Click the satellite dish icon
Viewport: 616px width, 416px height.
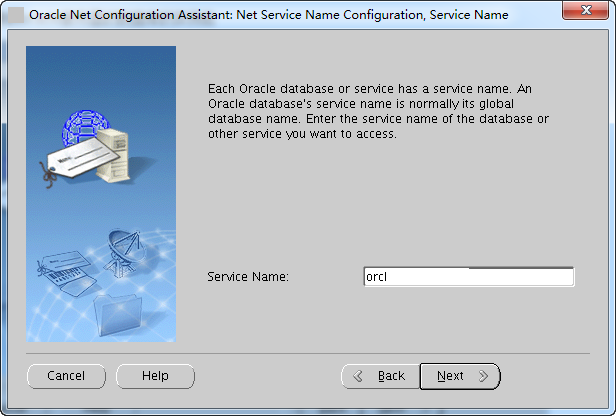click(x=123, y=253)
